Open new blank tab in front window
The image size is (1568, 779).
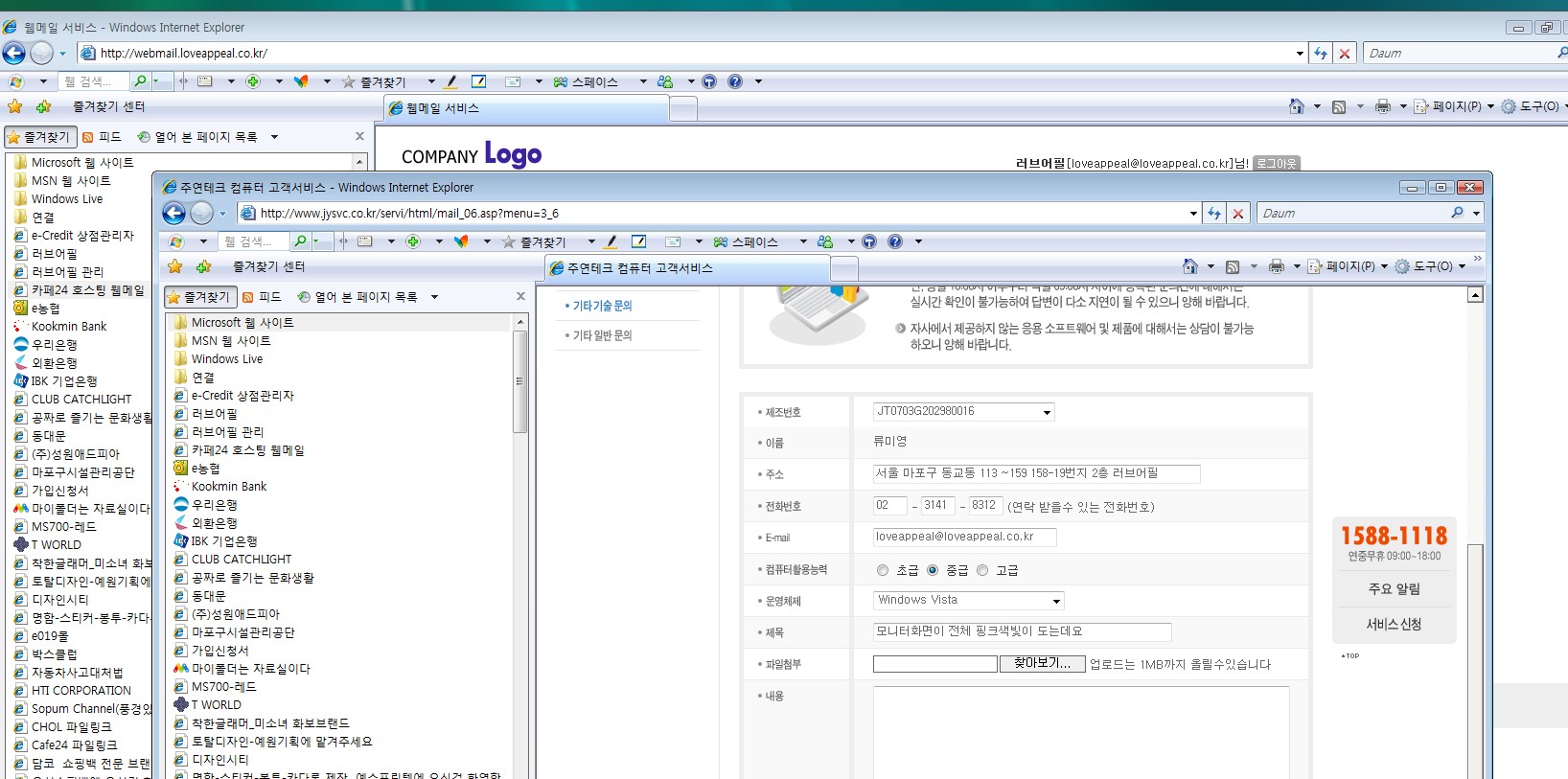click(843, 269)
